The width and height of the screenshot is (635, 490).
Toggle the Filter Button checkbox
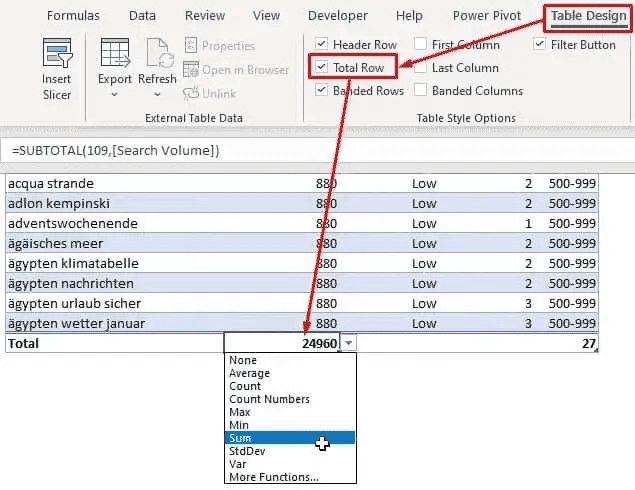[x=539, y=43]
